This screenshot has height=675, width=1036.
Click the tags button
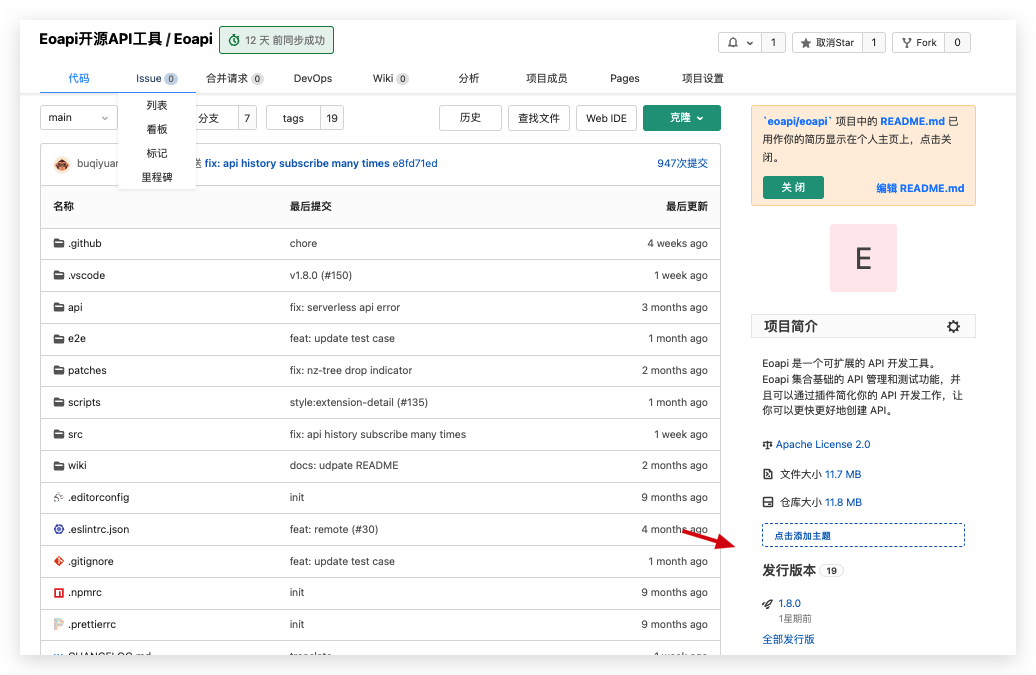tap(293, 118)
